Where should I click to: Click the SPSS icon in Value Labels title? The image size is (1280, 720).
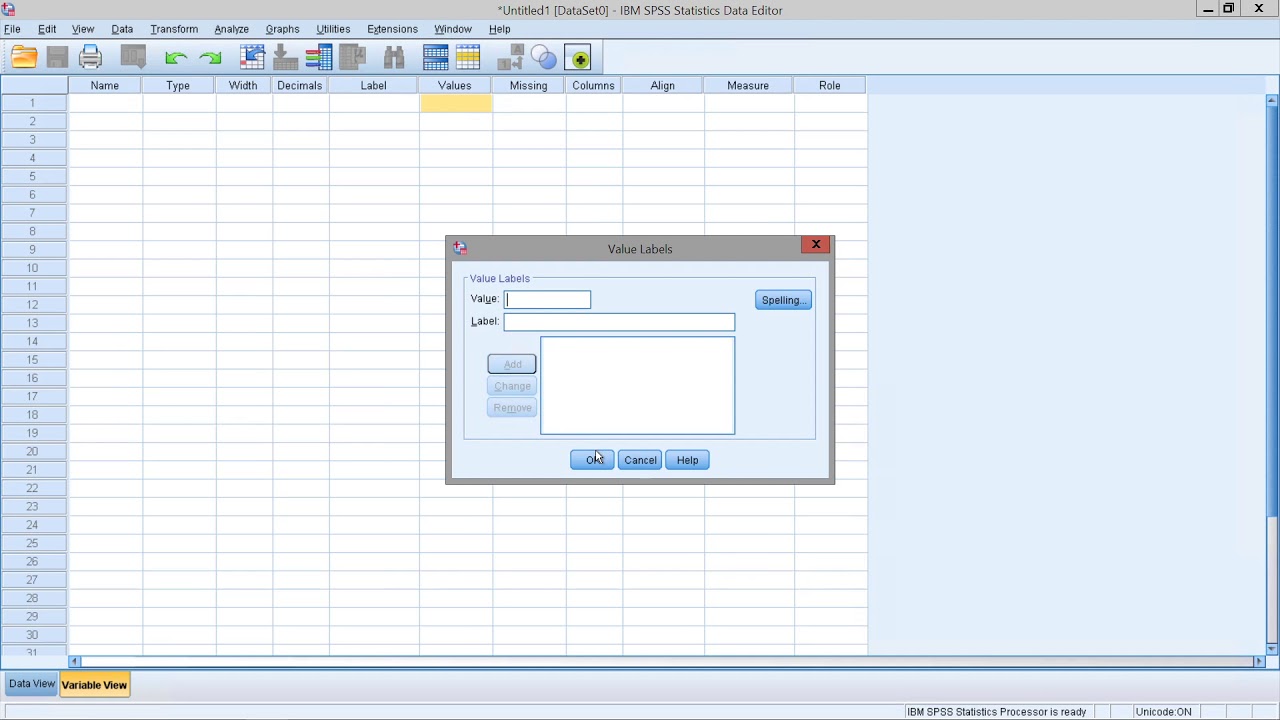[x=460, y=248]
